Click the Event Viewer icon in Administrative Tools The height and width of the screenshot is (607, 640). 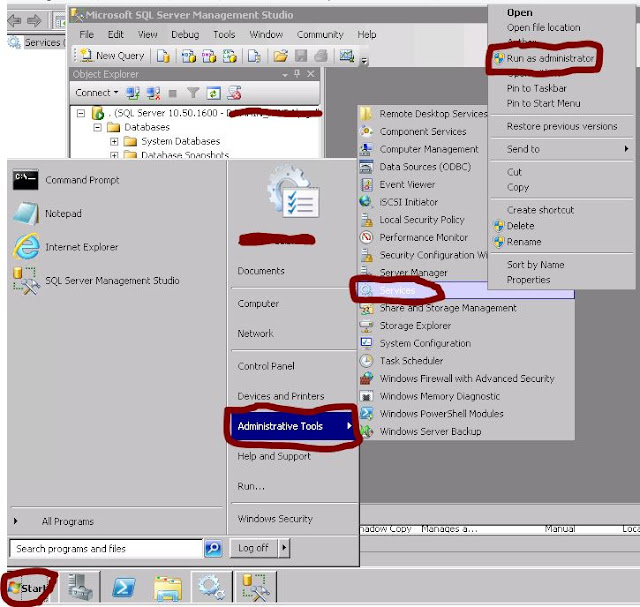pos(366,185)
